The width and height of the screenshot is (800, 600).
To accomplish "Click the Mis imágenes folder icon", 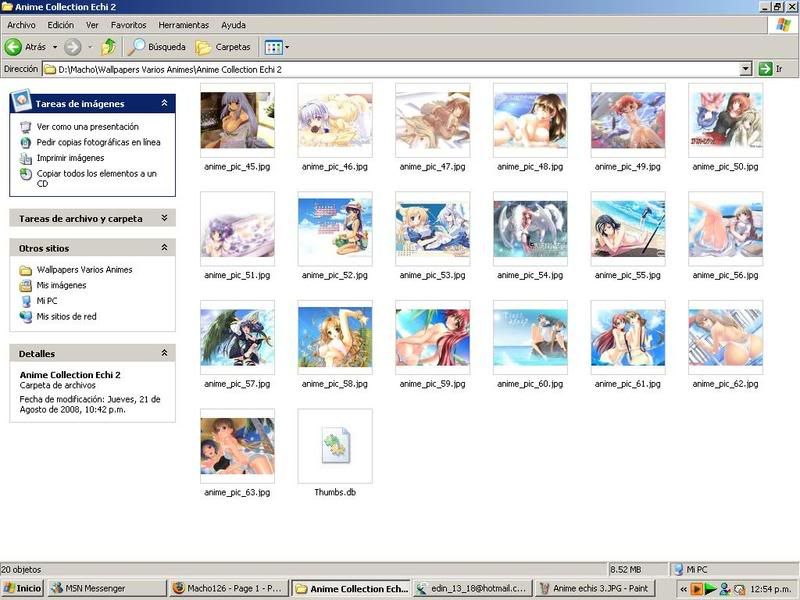I will pyautogui.click(x=26, y=286).
